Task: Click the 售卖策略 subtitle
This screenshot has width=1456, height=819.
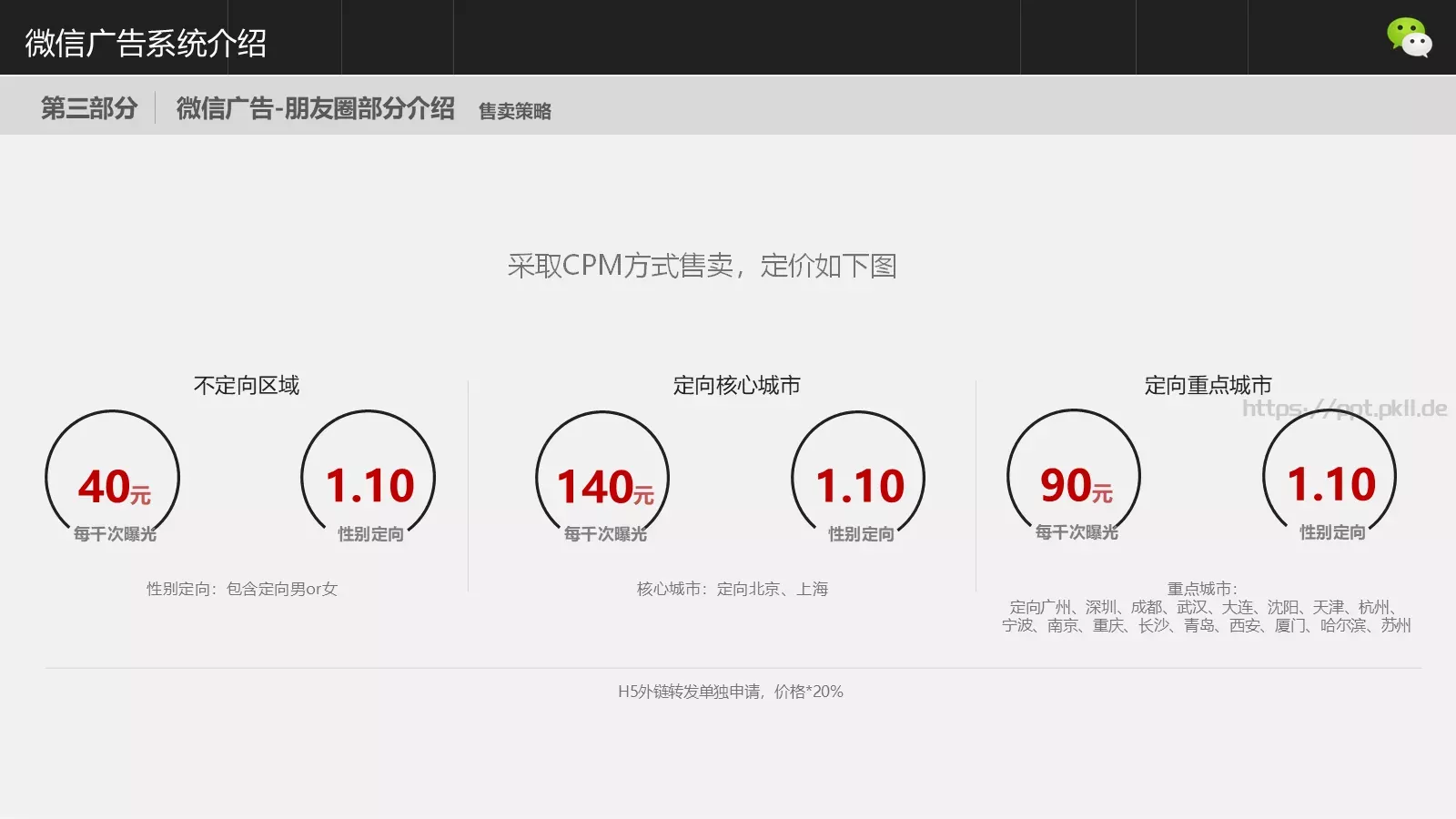Action: pos(515,111)
